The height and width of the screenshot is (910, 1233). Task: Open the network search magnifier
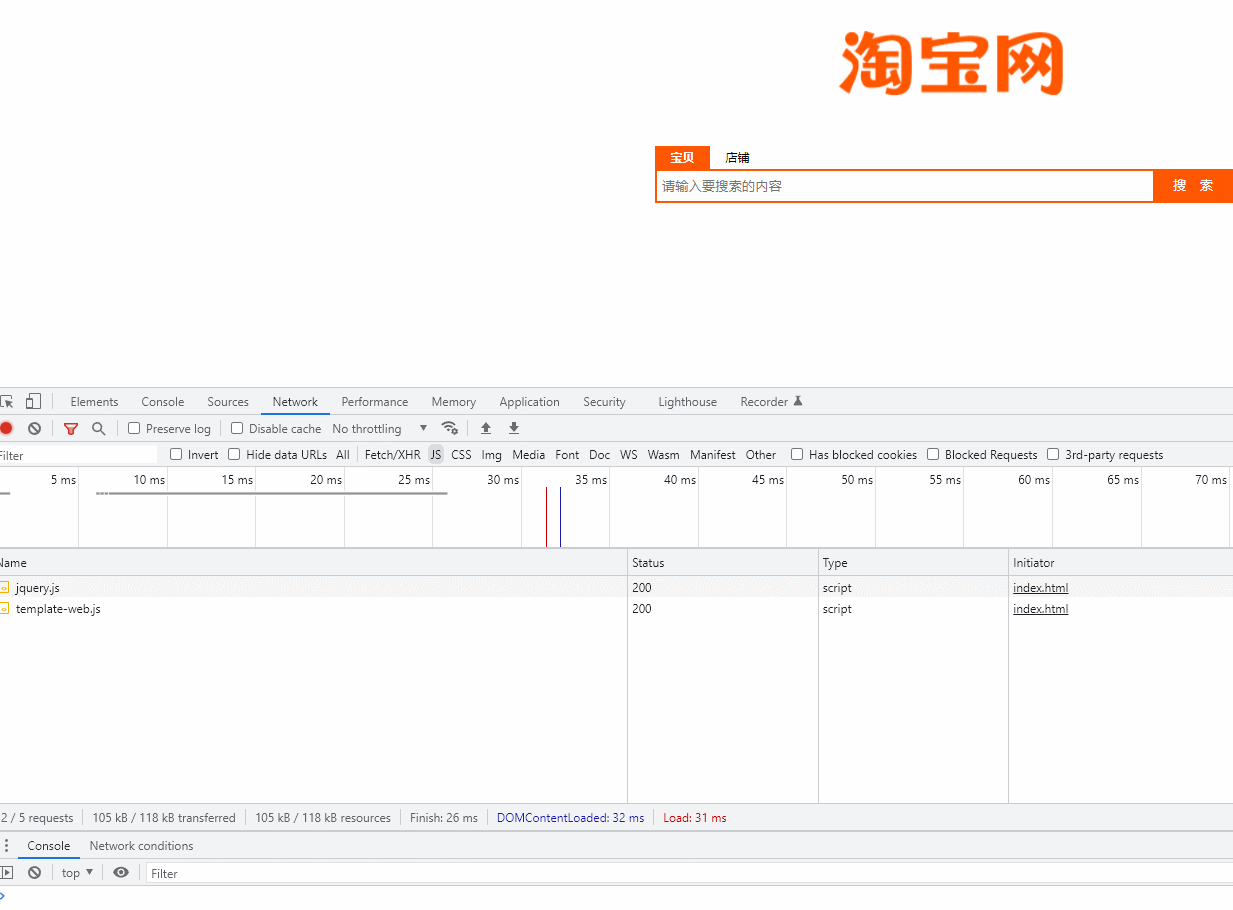[98, 429]
